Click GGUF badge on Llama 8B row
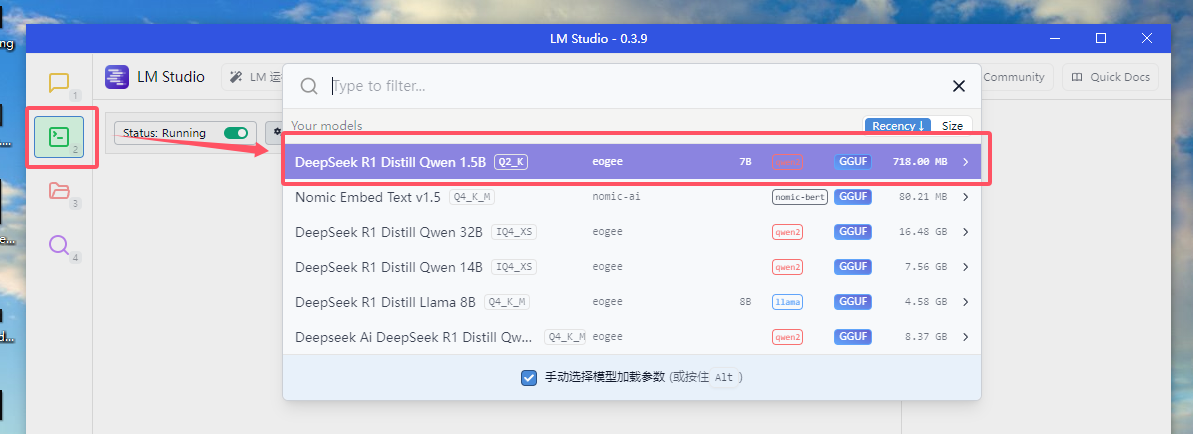Image resolution: width=1193 pixels, height=434 pixels. [853, 302]
